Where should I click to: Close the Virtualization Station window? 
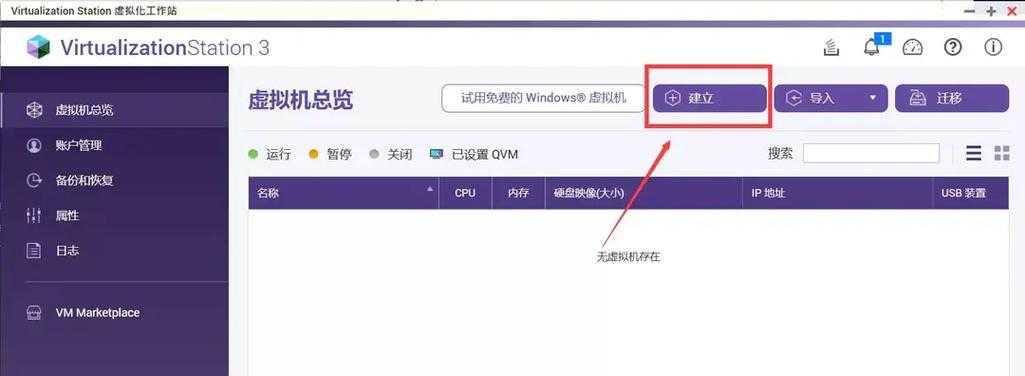pyautogui.click(x=1011, y=10)
